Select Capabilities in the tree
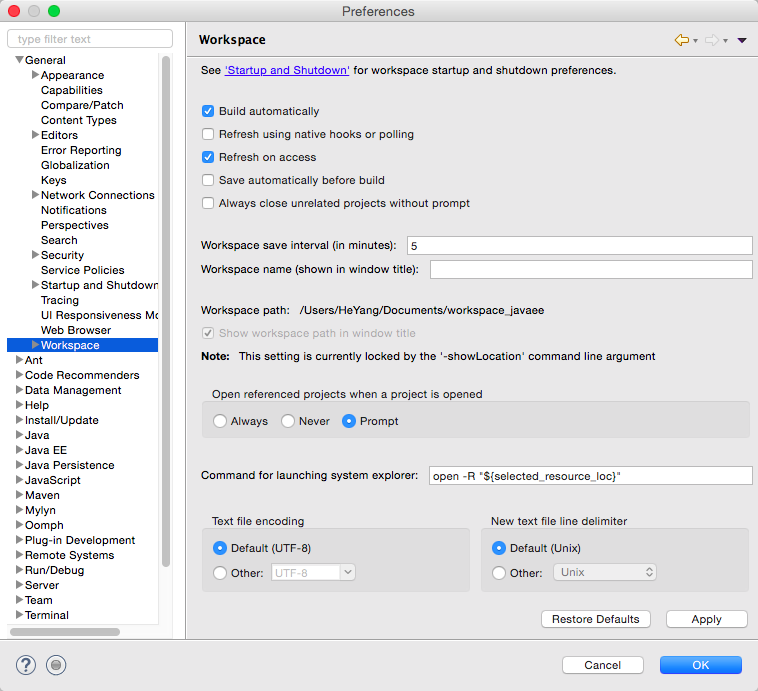 (72, 90)
